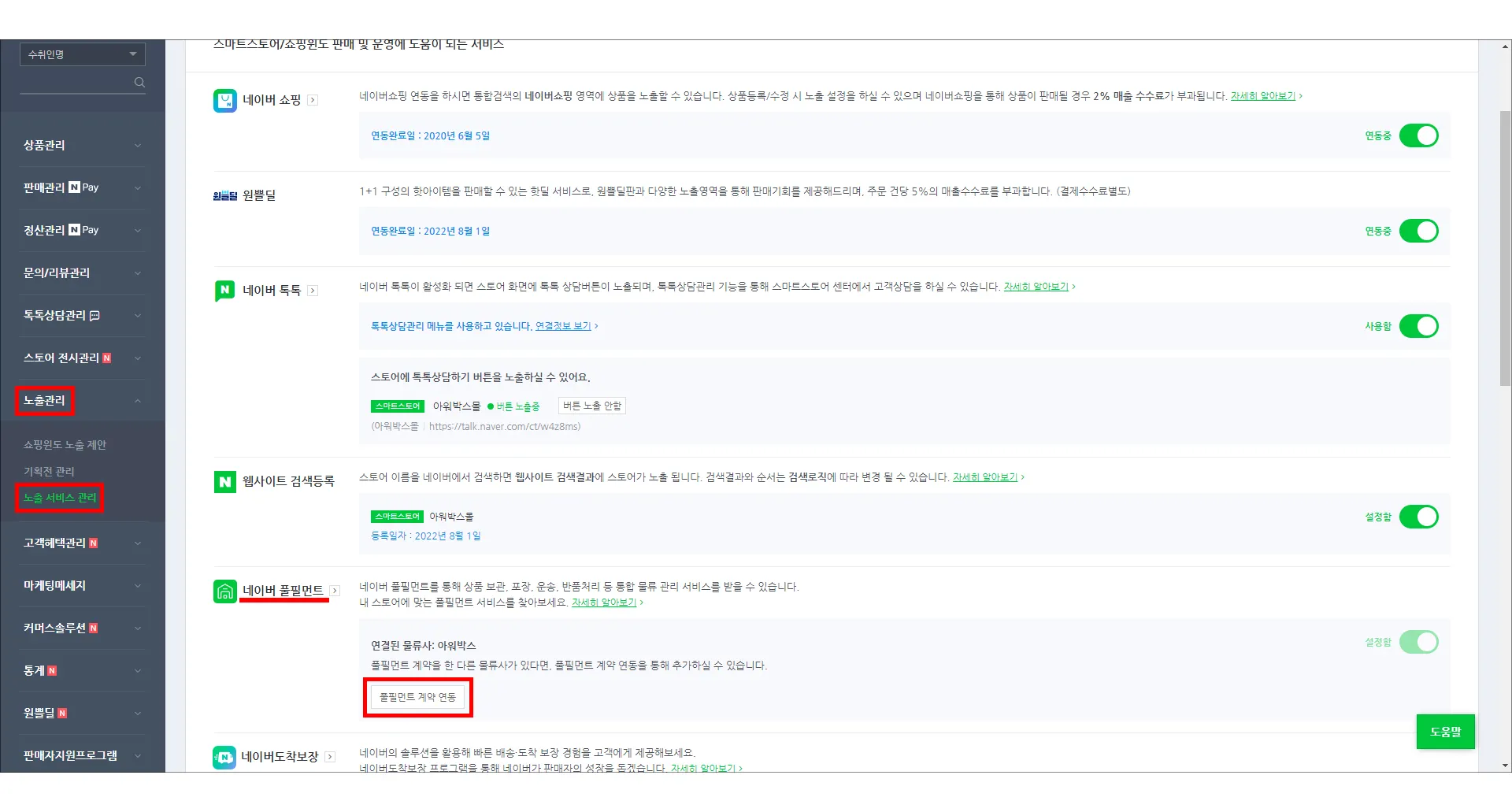The width and height of the screenshot is (1512, 812).
Task: Click the 네이버 풀필먼트 service title
Action: (x=283, y=591)
